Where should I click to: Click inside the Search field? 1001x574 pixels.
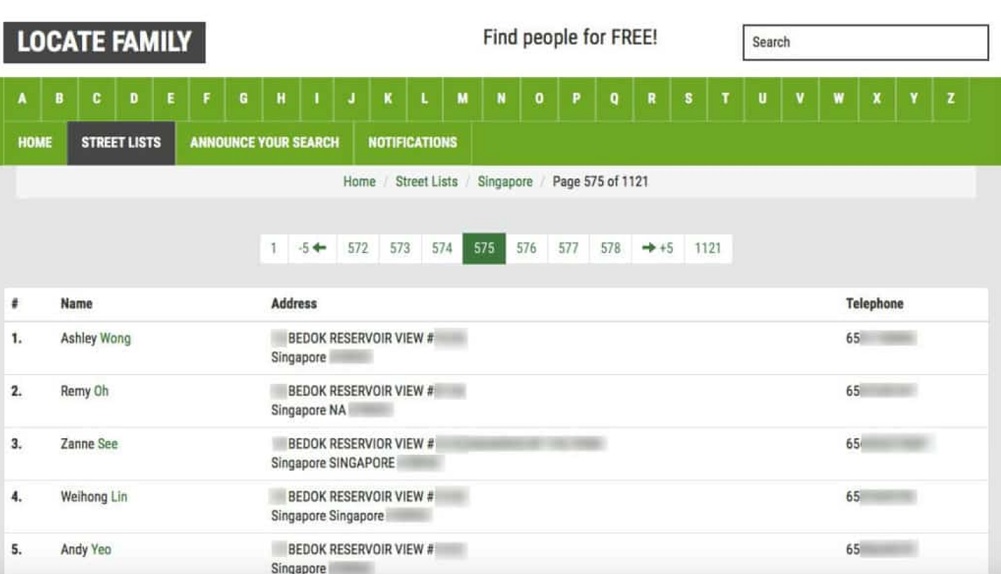(x=865, y=42)
